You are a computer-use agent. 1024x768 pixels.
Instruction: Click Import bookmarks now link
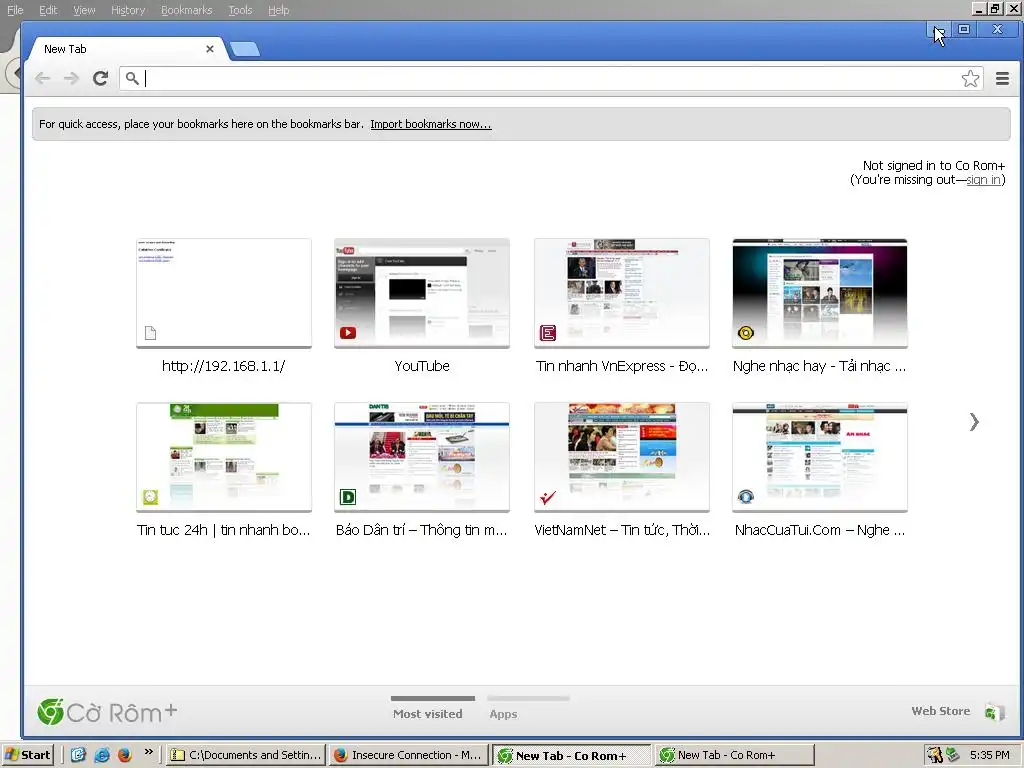(431, 124)
